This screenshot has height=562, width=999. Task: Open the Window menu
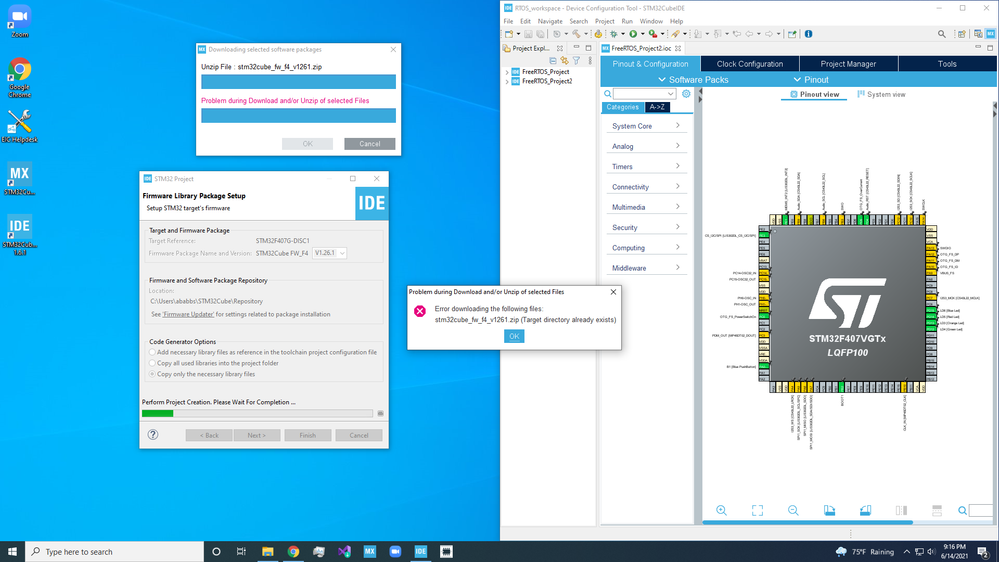[651, 21]
